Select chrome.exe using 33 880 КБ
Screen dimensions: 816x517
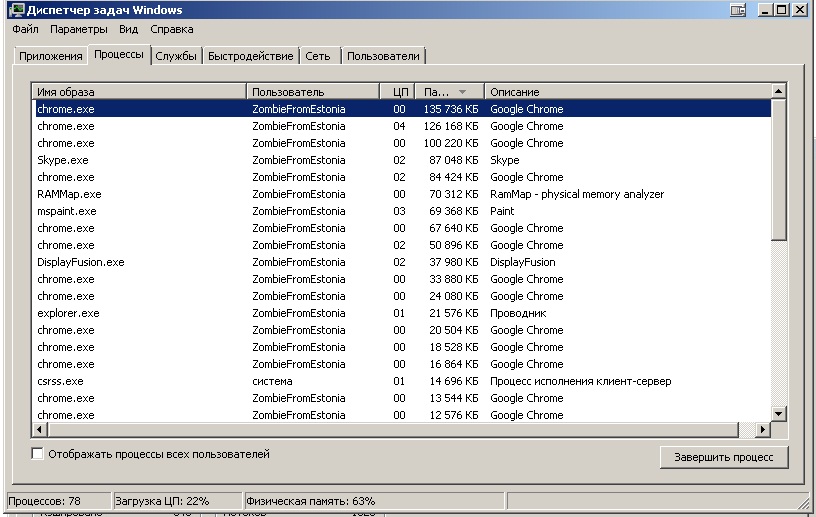point(401,279)
